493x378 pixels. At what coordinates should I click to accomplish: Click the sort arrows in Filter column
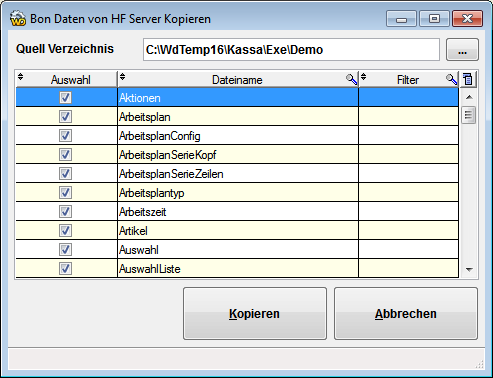[363, 77]
